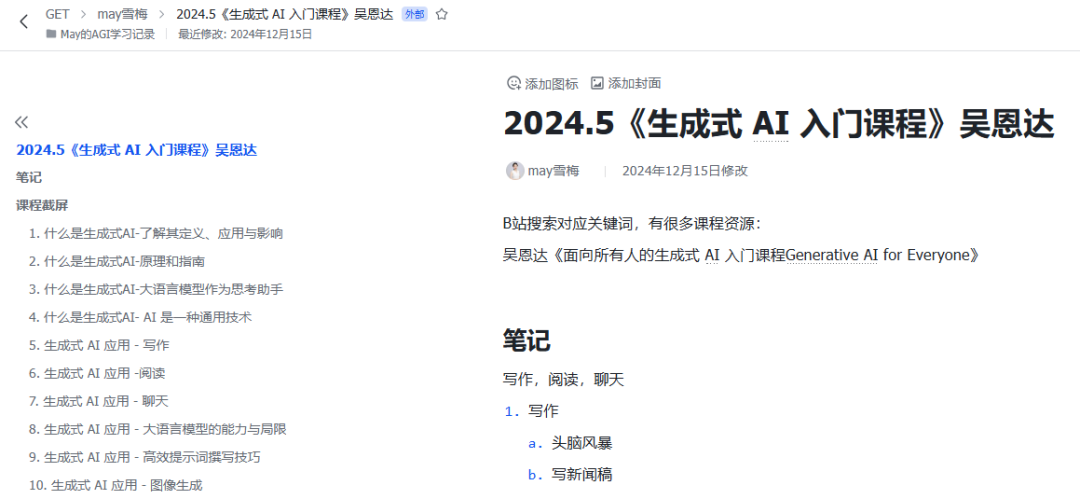
Task: Open outline item 9 高效提示词撰写技巧
Action: pos(145,457)
